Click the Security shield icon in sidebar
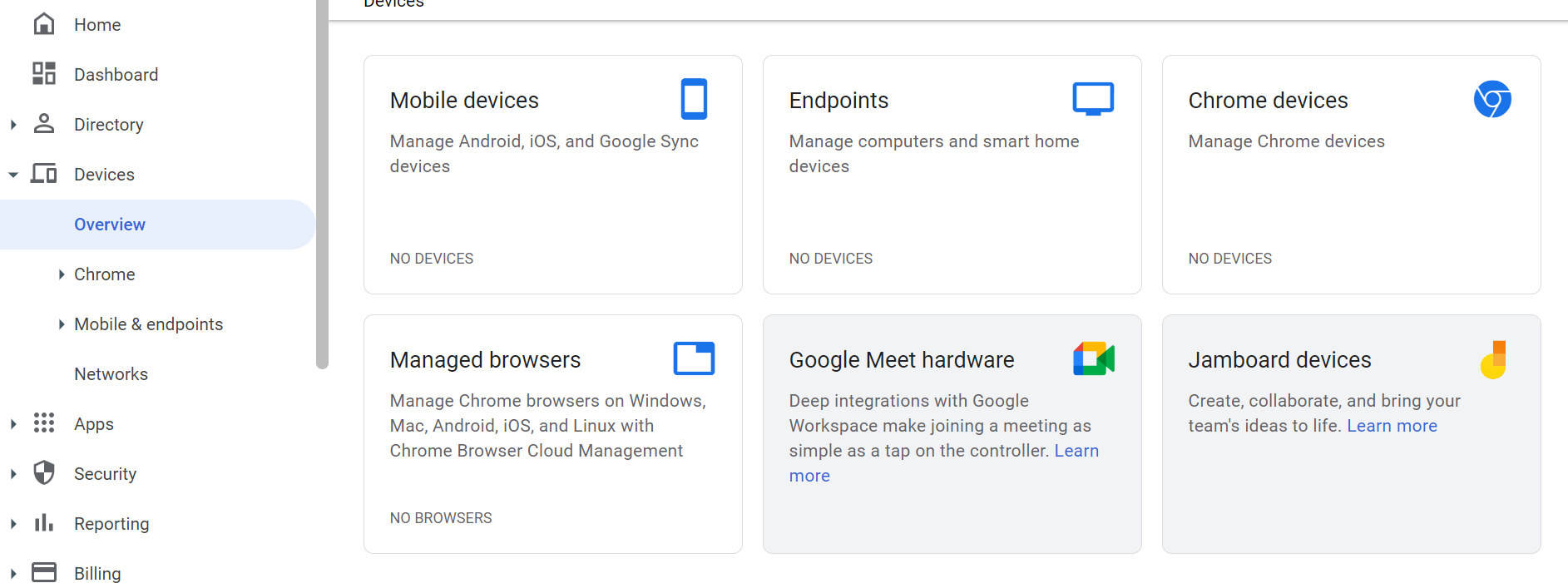Screen dimensions: 1568x583 pos(44,473)
